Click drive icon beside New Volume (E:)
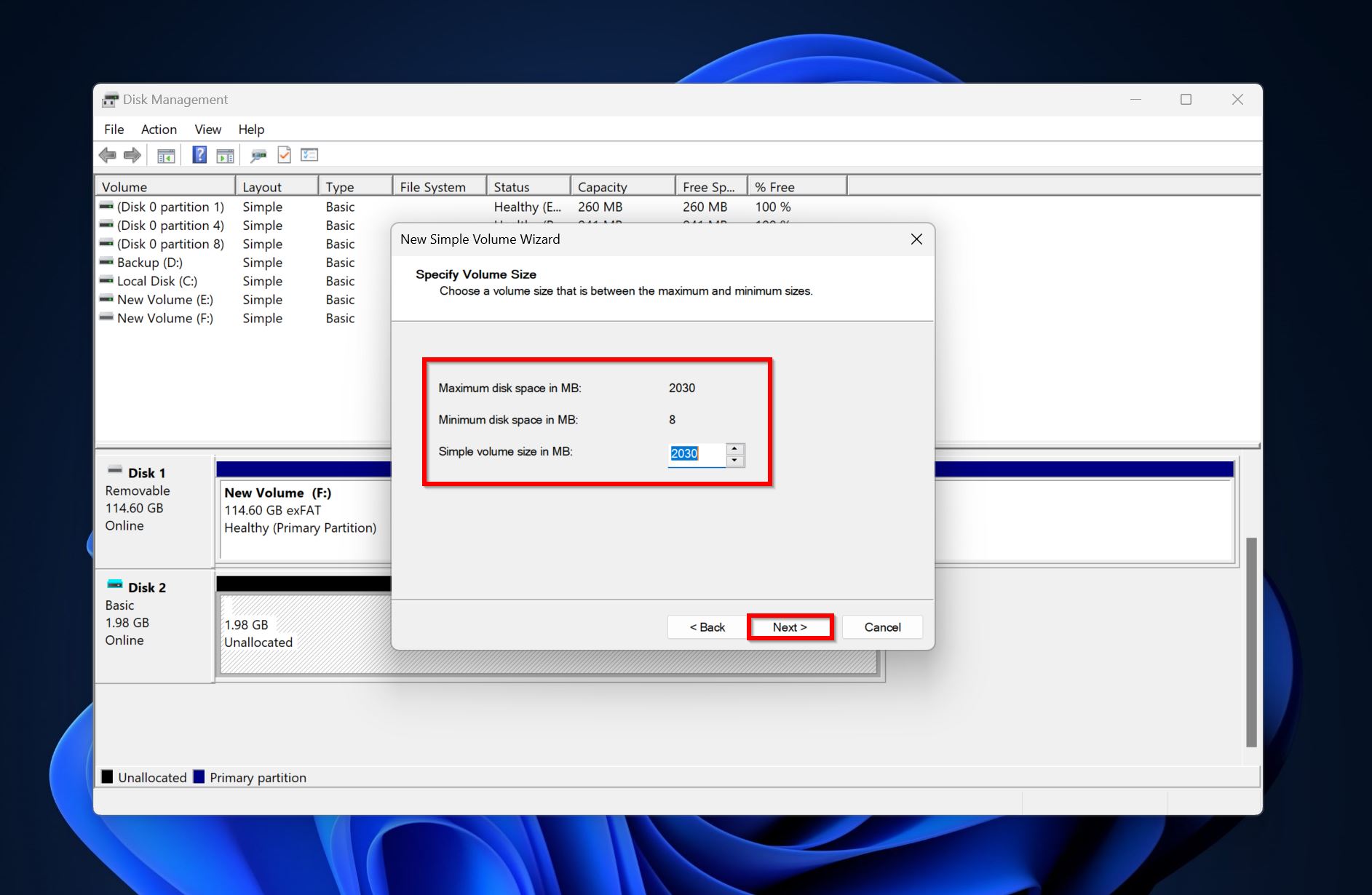 click(x=106, y=299)
